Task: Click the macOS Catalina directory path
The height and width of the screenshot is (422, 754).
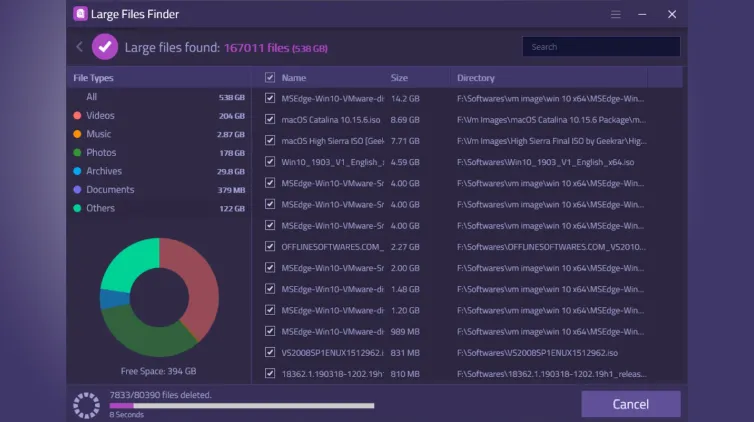Action: pos(551,120)
